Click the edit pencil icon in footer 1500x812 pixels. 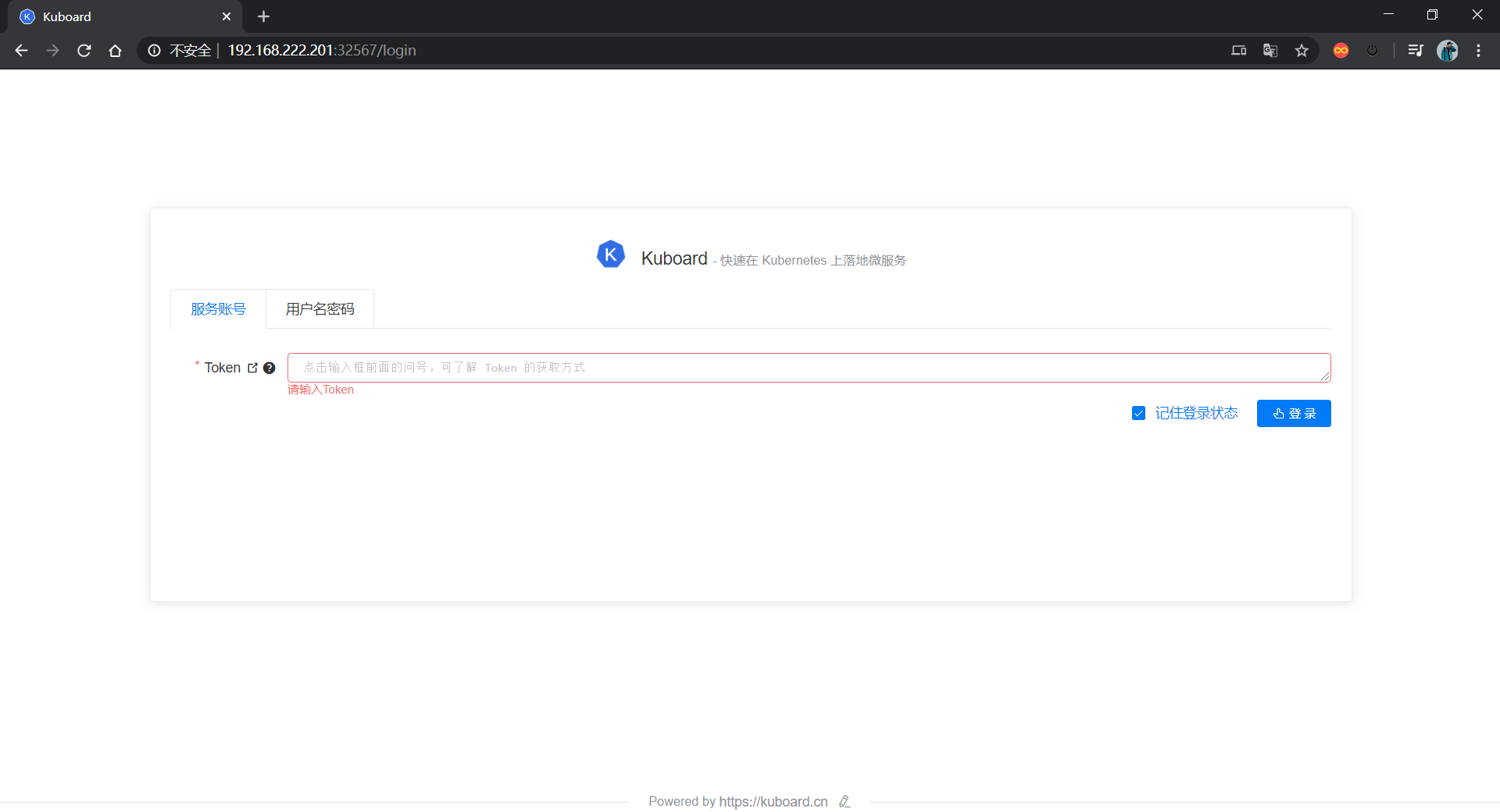(x=845, y=802)
